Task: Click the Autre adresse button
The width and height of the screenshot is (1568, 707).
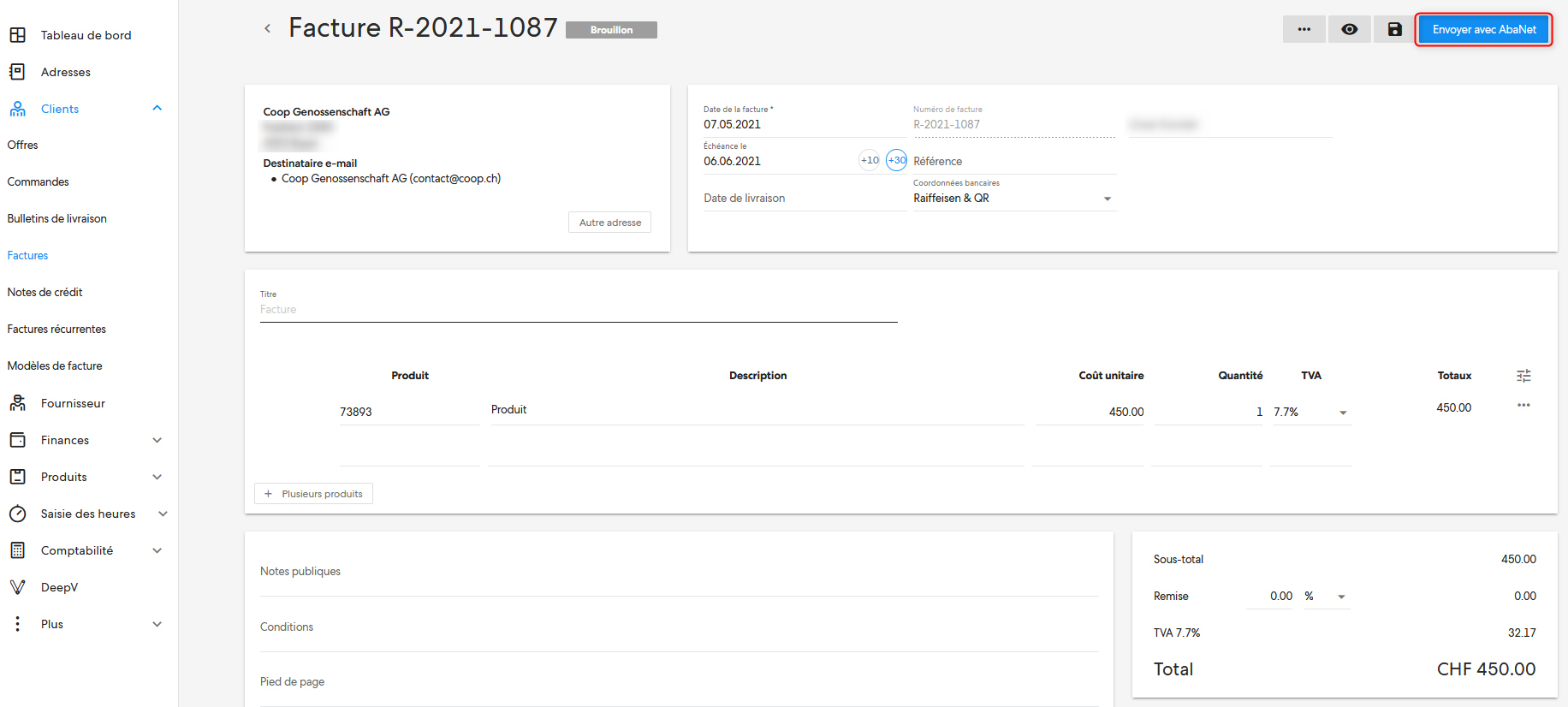Action: pos(609,223)
